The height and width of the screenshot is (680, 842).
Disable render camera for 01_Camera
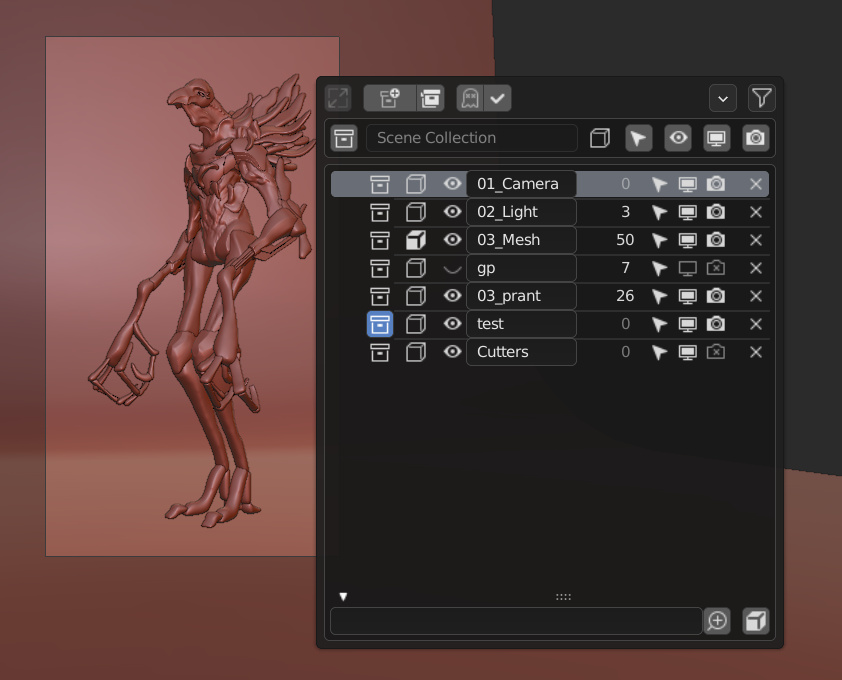coord(716,184)
